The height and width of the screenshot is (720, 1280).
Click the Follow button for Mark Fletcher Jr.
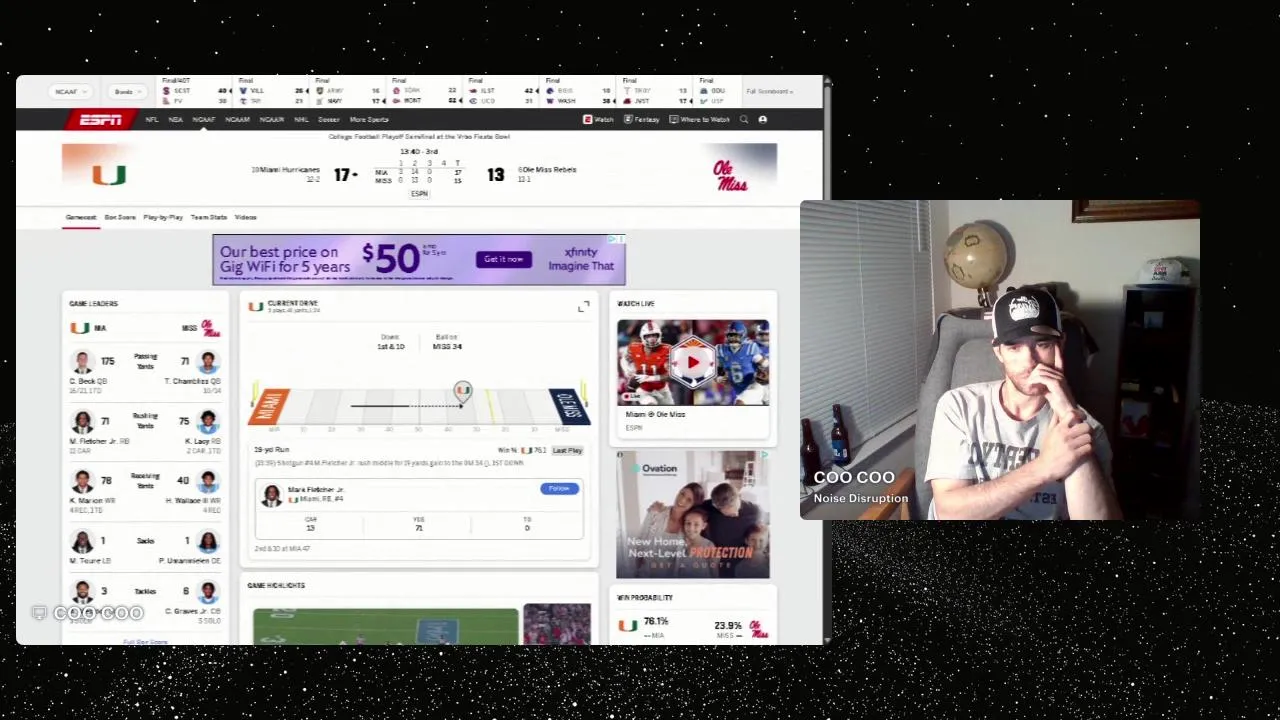click(x=559, y=489)
